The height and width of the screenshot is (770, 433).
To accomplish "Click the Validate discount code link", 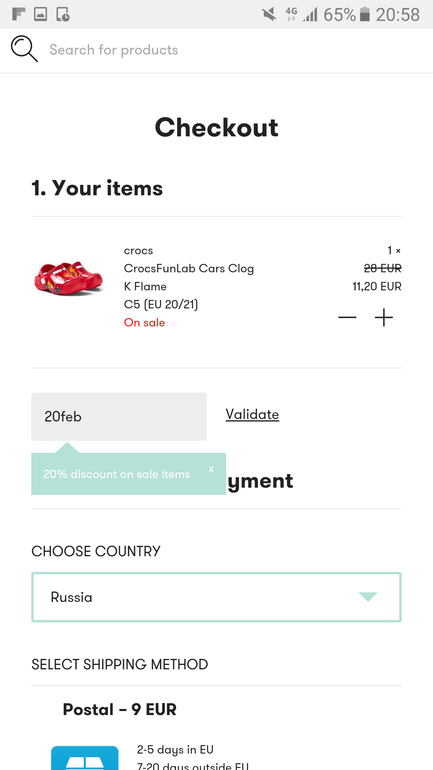I will point(252,414).
